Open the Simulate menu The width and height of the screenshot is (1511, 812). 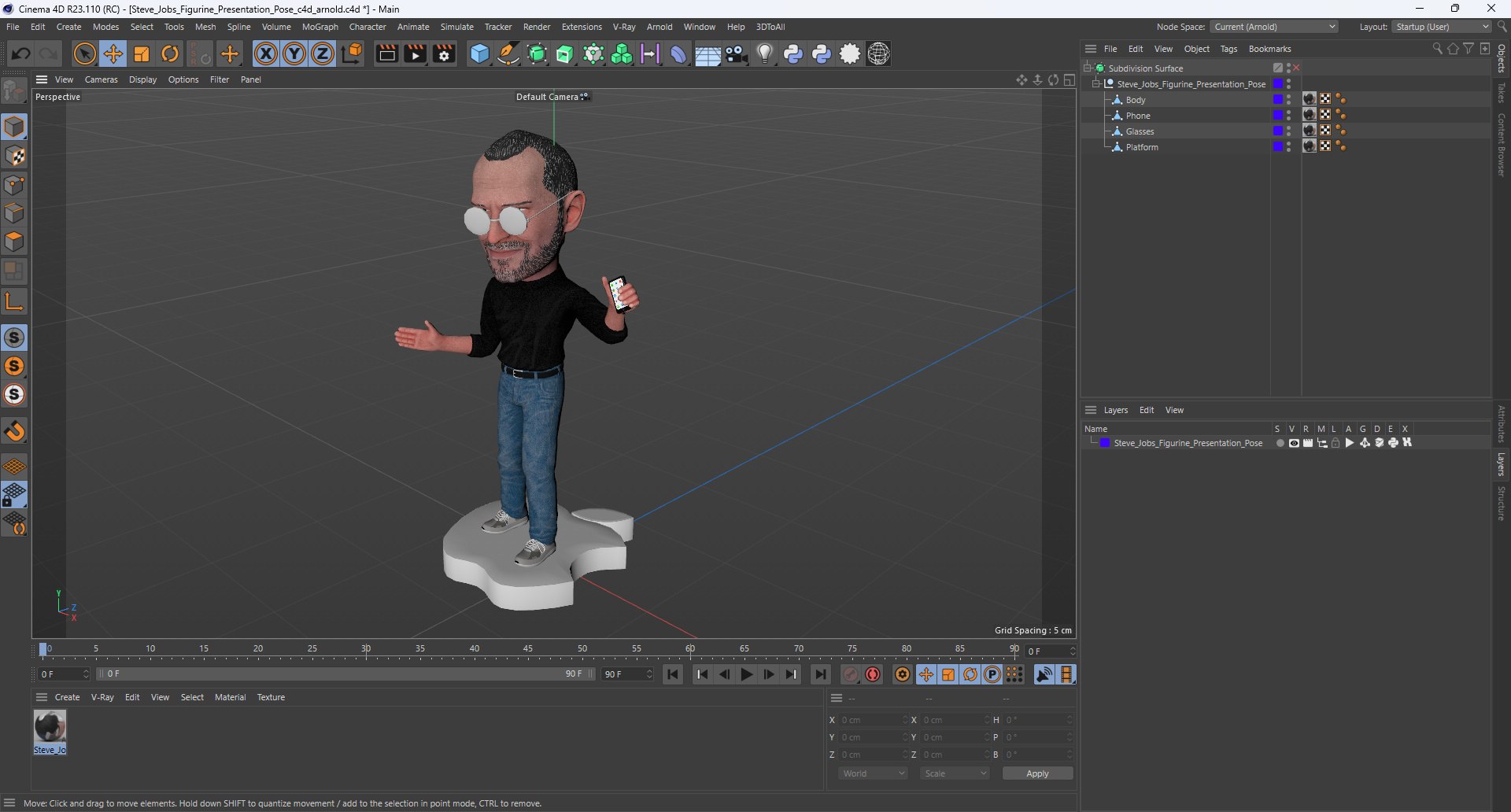pos(456,27)
